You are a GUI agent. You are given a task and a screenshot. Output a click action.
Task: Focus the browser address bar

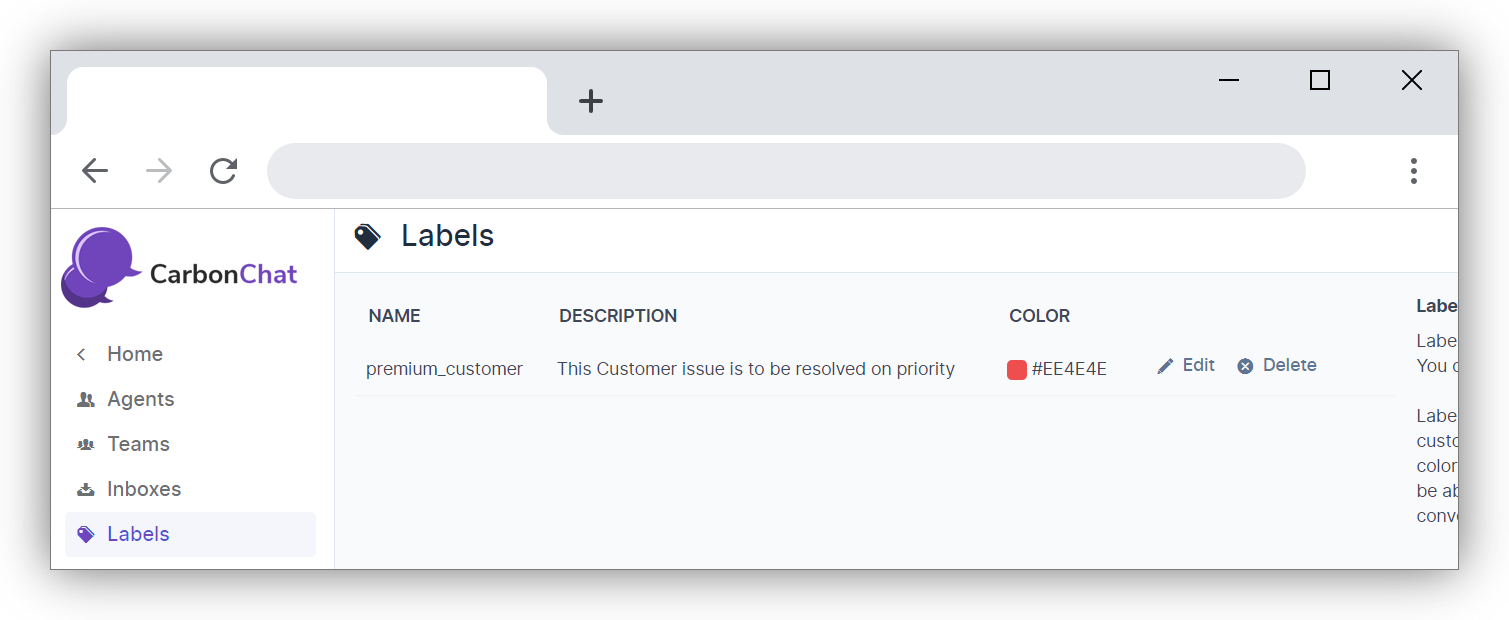785,171
